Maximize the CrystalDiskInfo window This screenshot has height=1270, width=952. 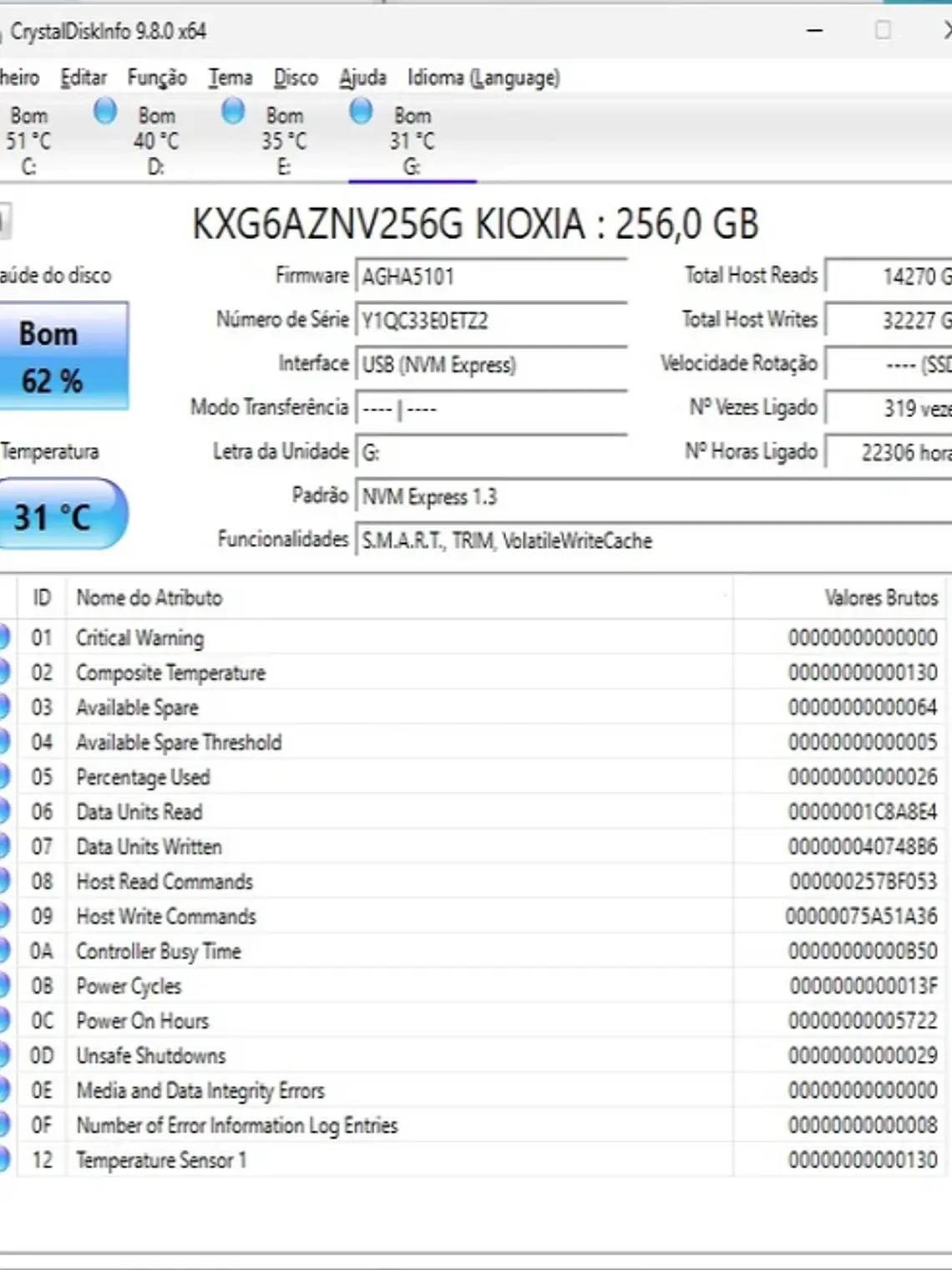pos(883,31)
